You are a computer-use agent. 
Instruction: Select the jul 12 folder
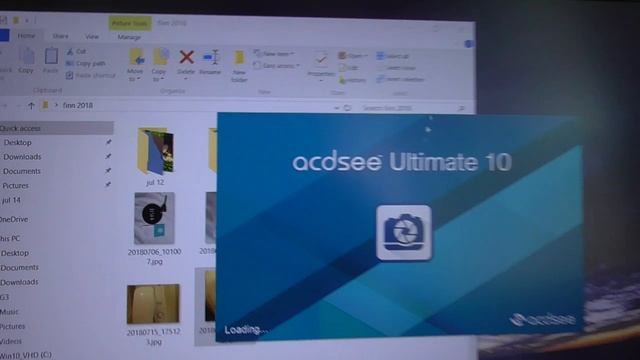[155, 157]
